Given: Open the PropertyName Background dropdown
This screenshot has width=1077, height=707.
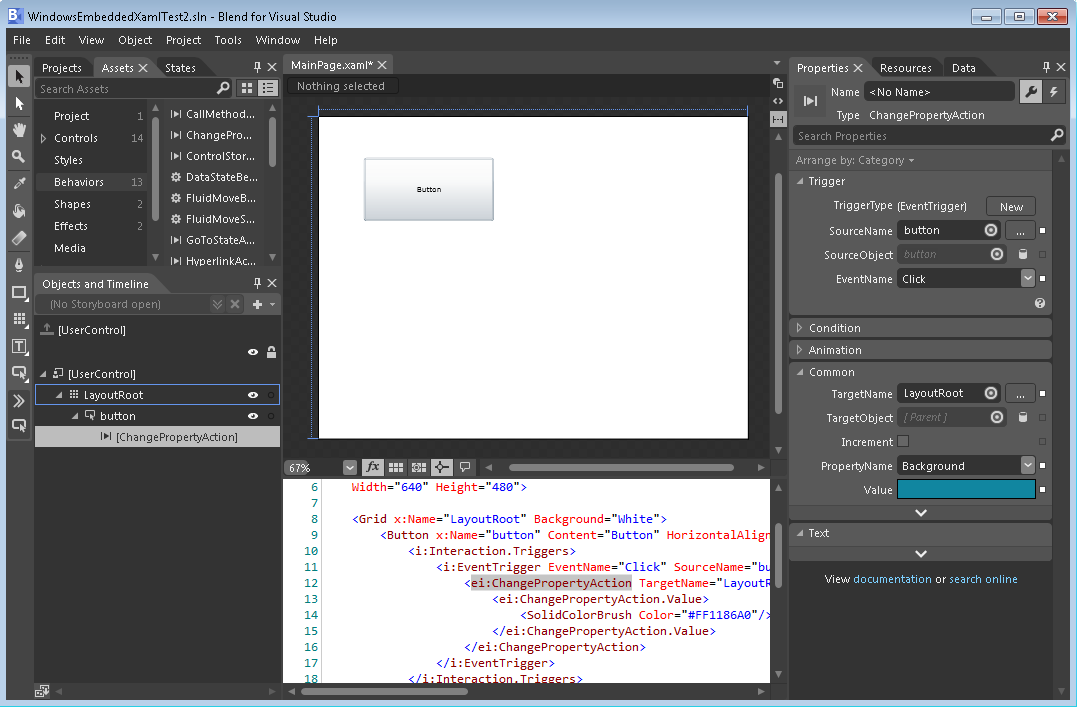Looking at the screenshot, I should click(x=1028, y=465).
